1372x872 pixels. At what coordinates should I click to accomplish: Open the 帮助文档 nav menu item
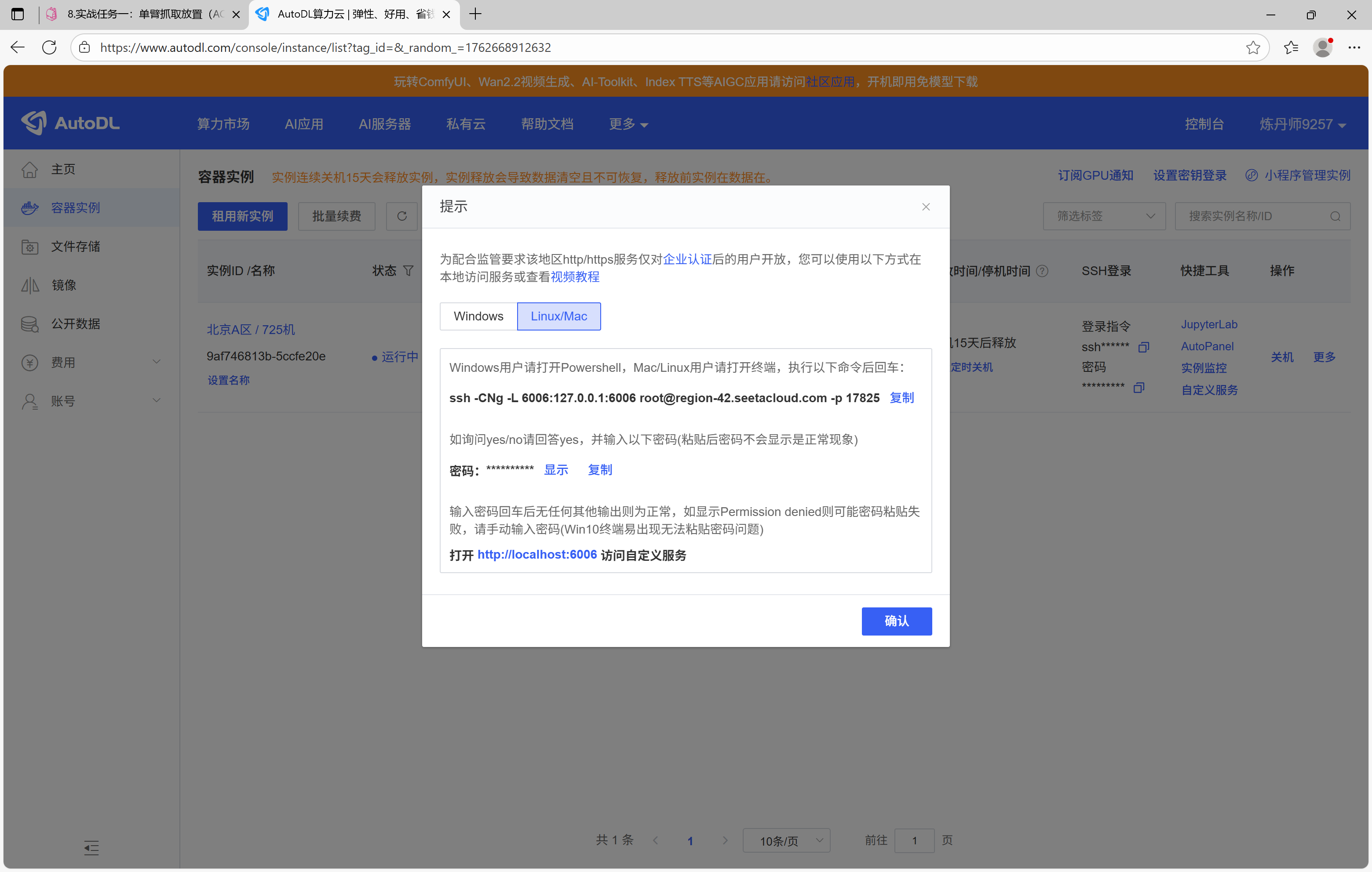point(547,124)
